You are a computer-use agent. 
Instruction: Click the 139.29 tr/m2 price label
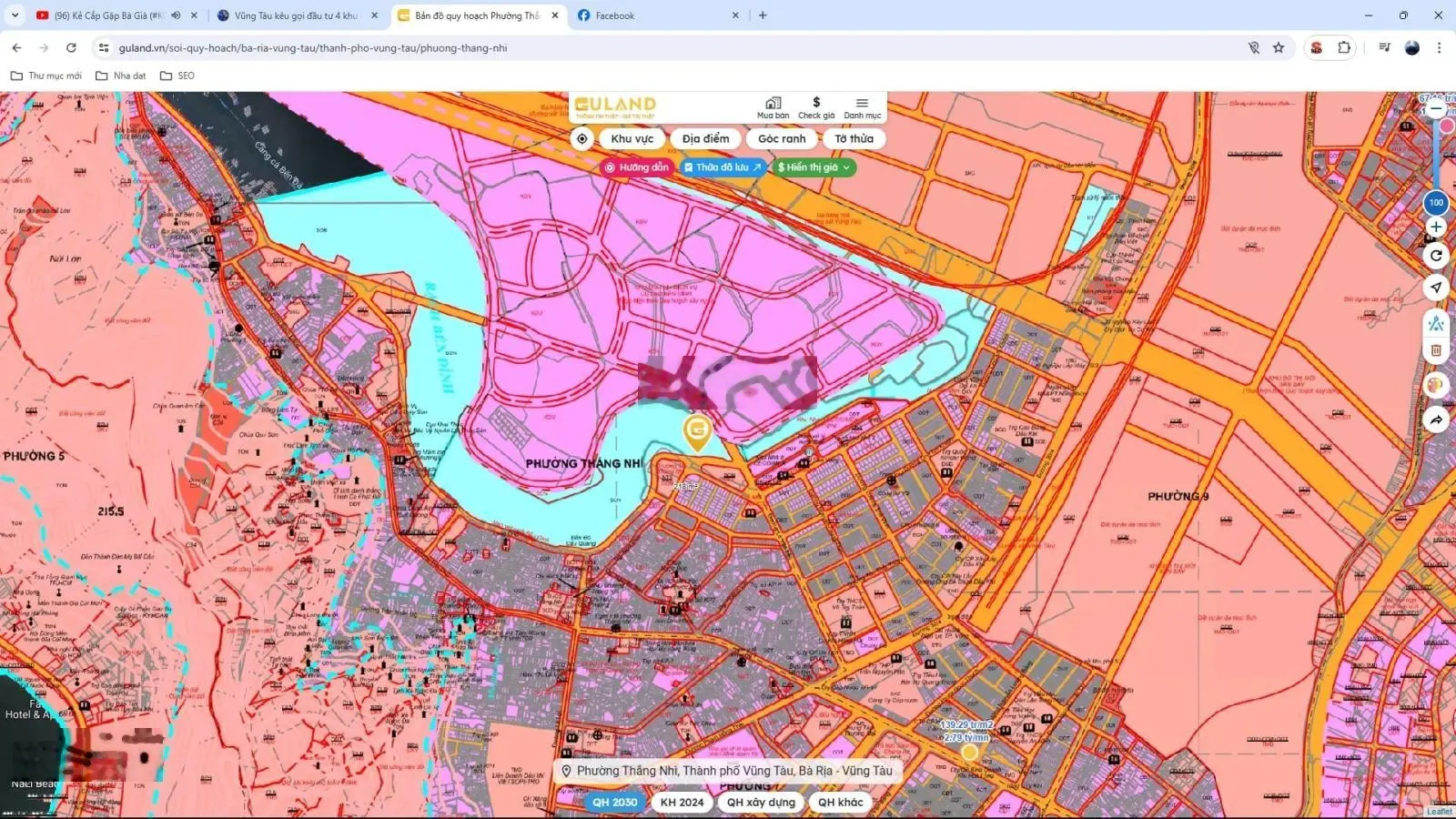[x=966, y=725]
